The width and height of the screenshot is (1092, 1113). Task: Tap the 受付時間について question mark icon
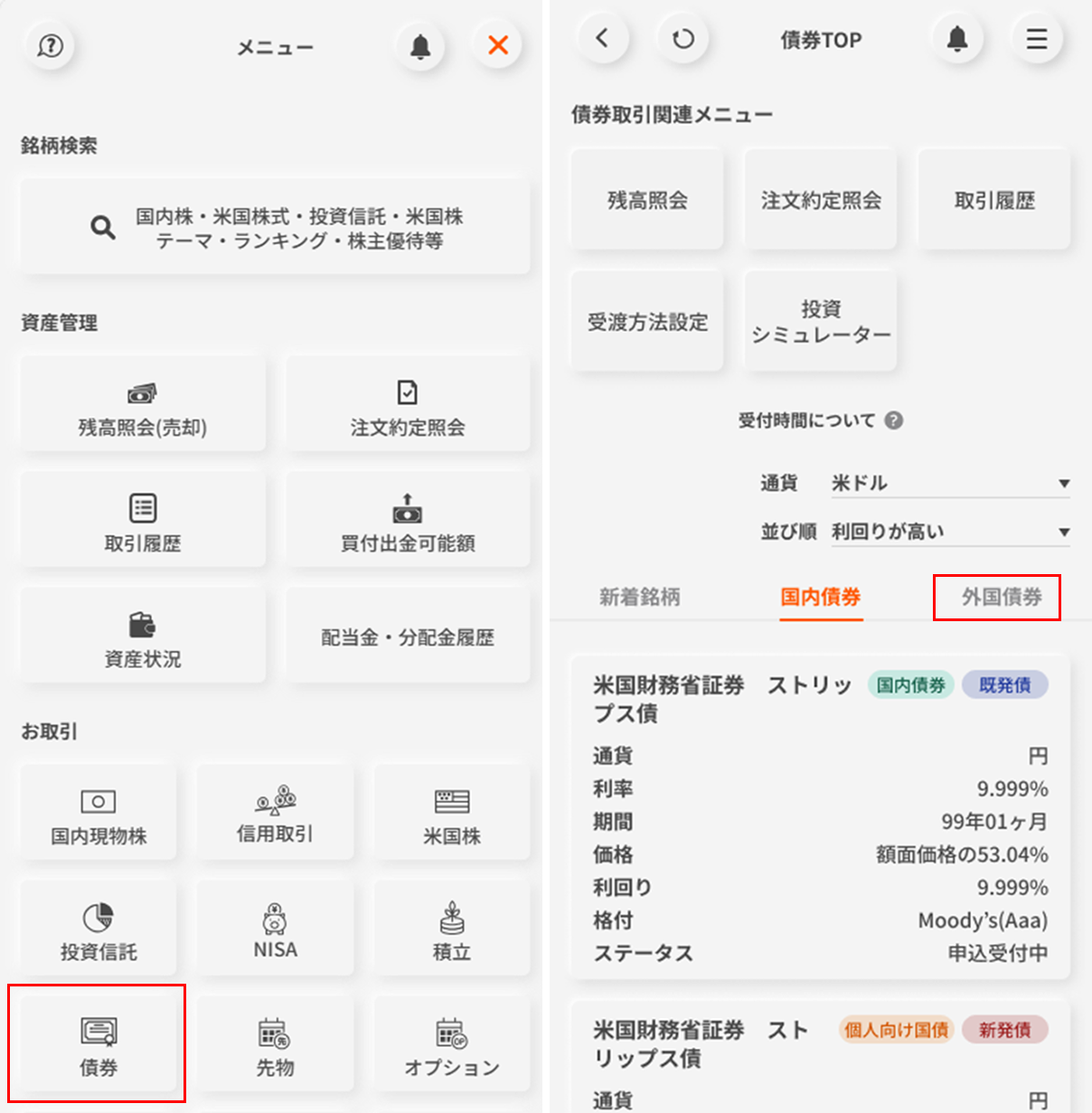pyautogui.click(x=893, y=420)
